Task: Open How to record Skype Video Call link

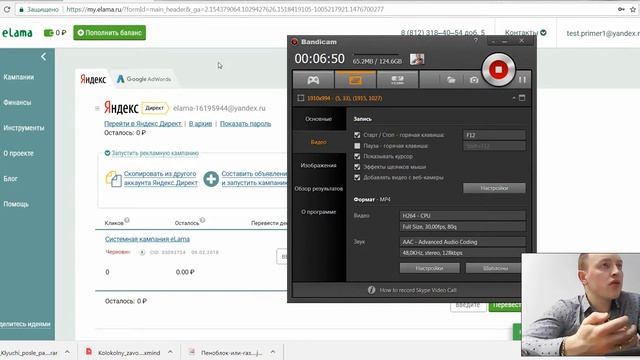Action: [x=418, y=290]
